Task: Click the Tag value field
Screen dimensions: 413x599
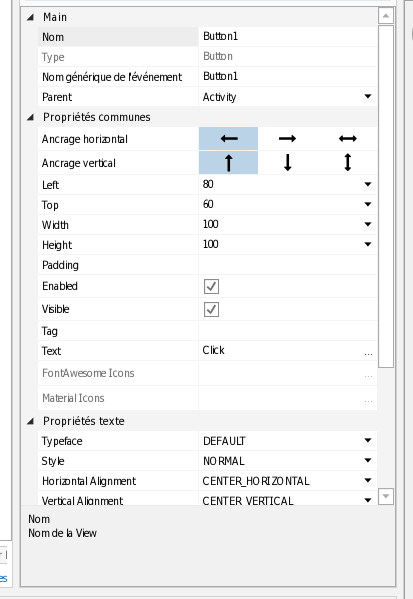Action: pyautogui.click(x=287, y=331)
